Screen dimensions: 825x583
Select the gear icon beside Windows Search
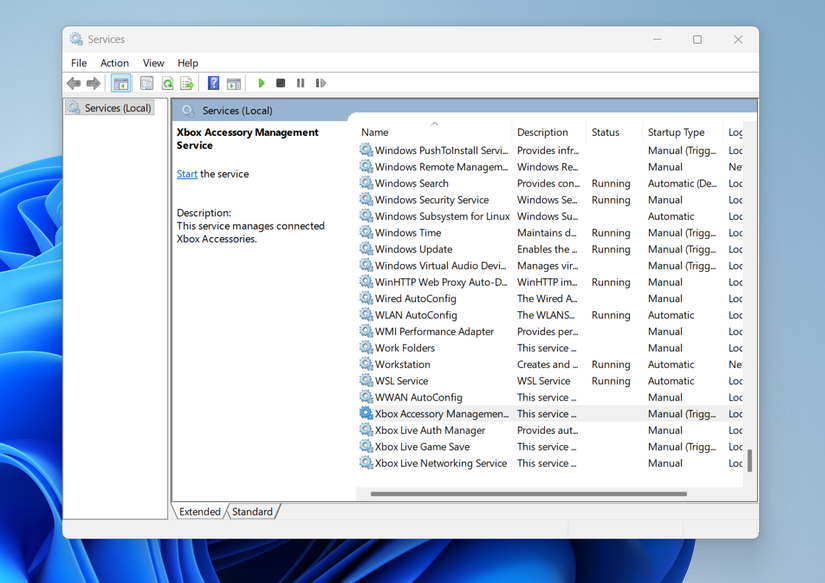click(x=366, y=183)
